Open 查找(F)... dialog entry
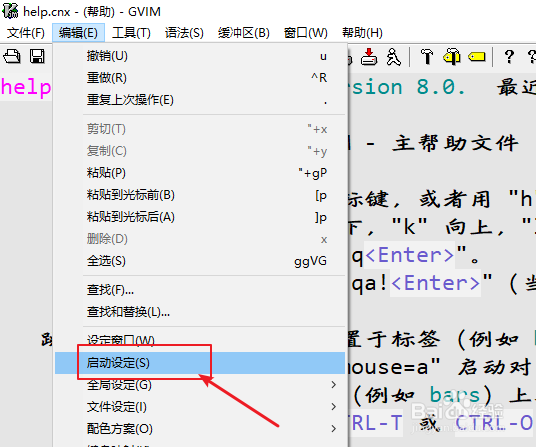Screen dimensions: 536x447 tap(200, 290)
